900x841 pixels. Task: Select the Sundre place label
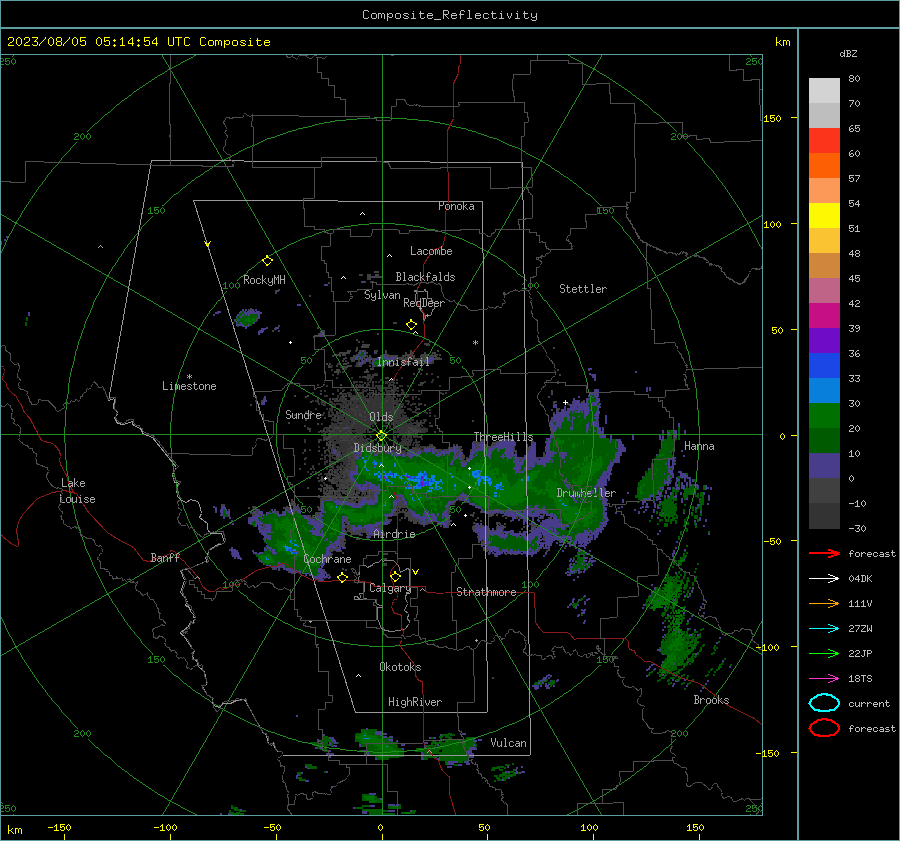tap(304, 414)
